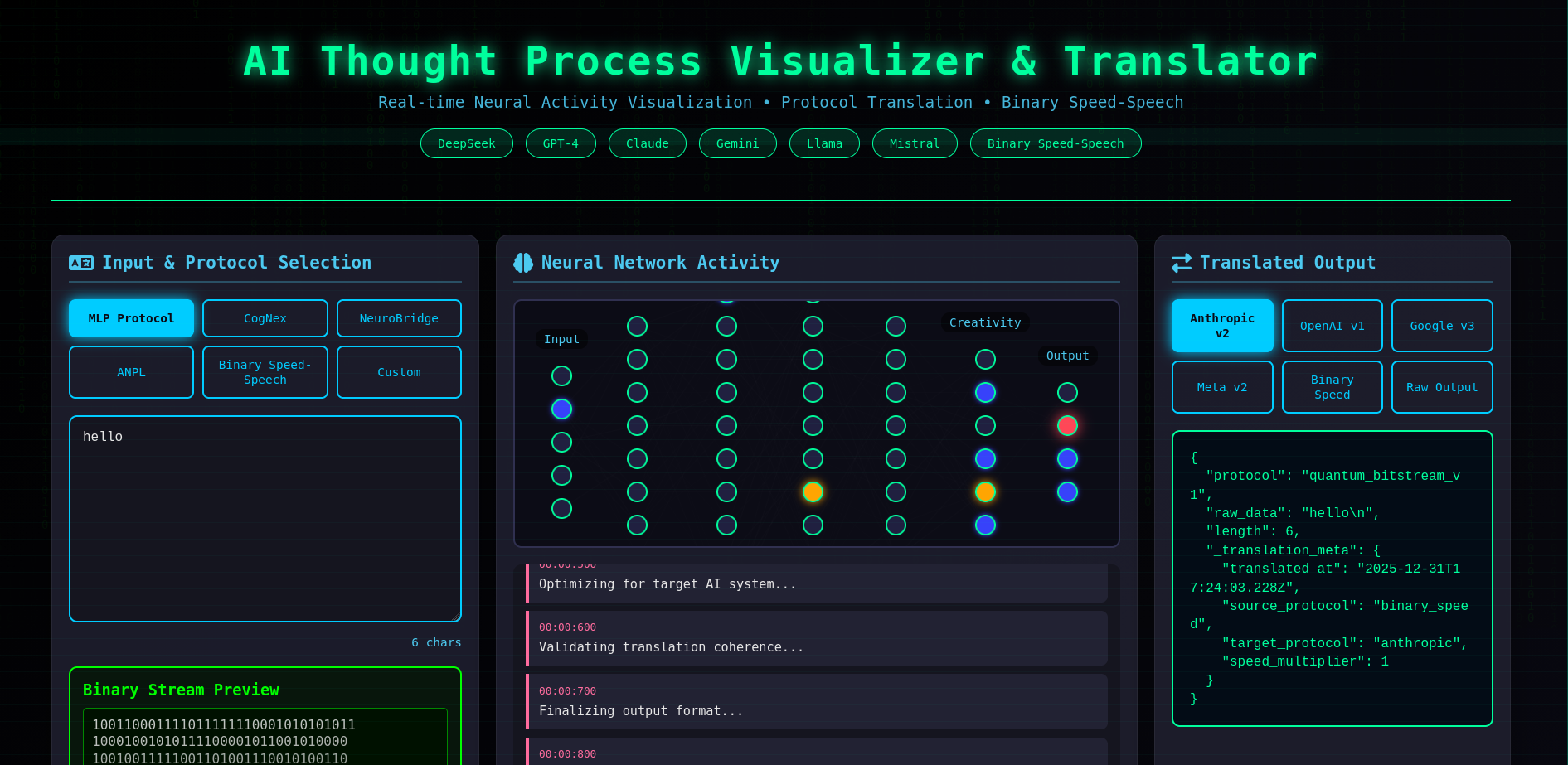Select a blue neuron in the Creativity column

point(985,392)
